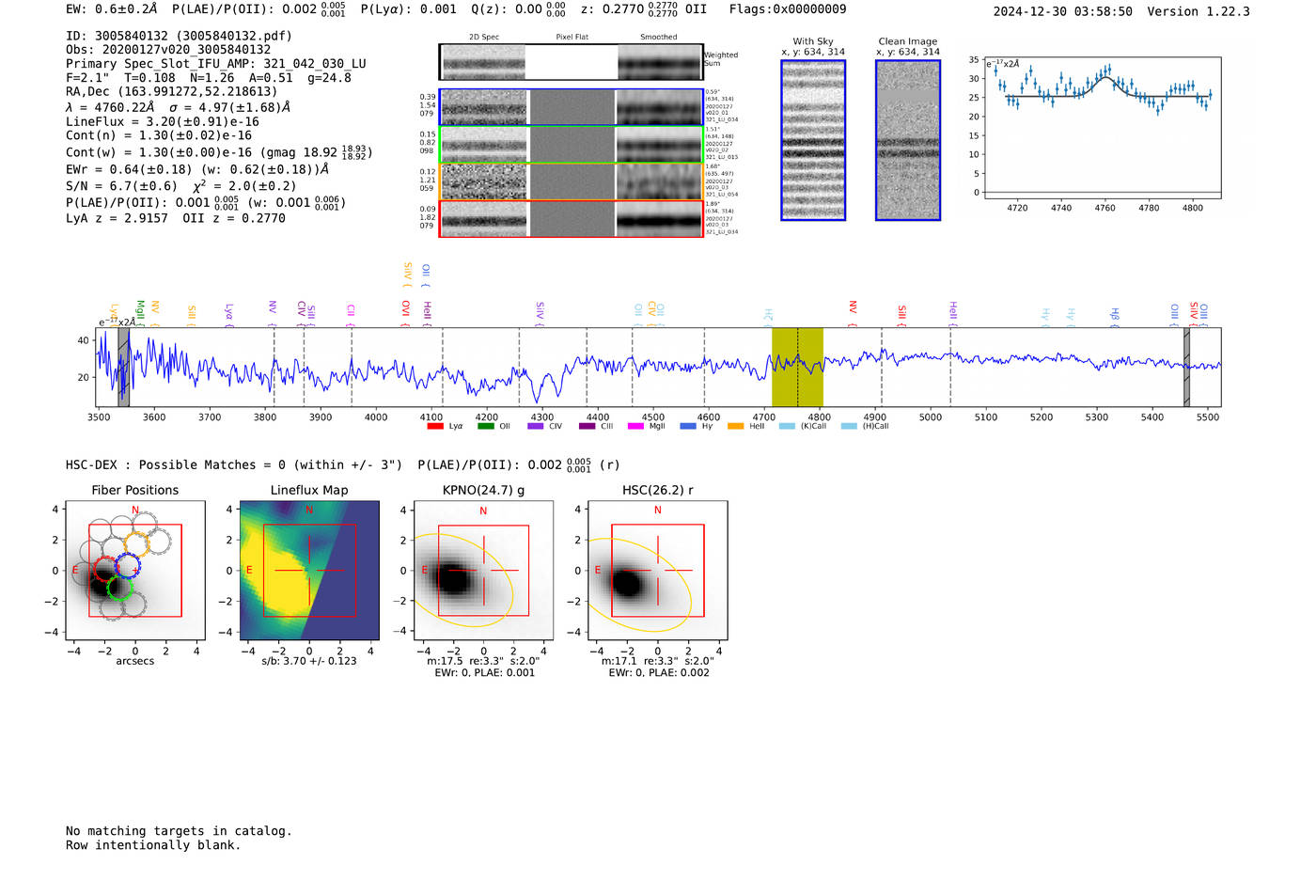Click the orange dashed fiber circle in Fiber Positions
The height and width of the screenshot is (896, 1316).
point(137,543)
